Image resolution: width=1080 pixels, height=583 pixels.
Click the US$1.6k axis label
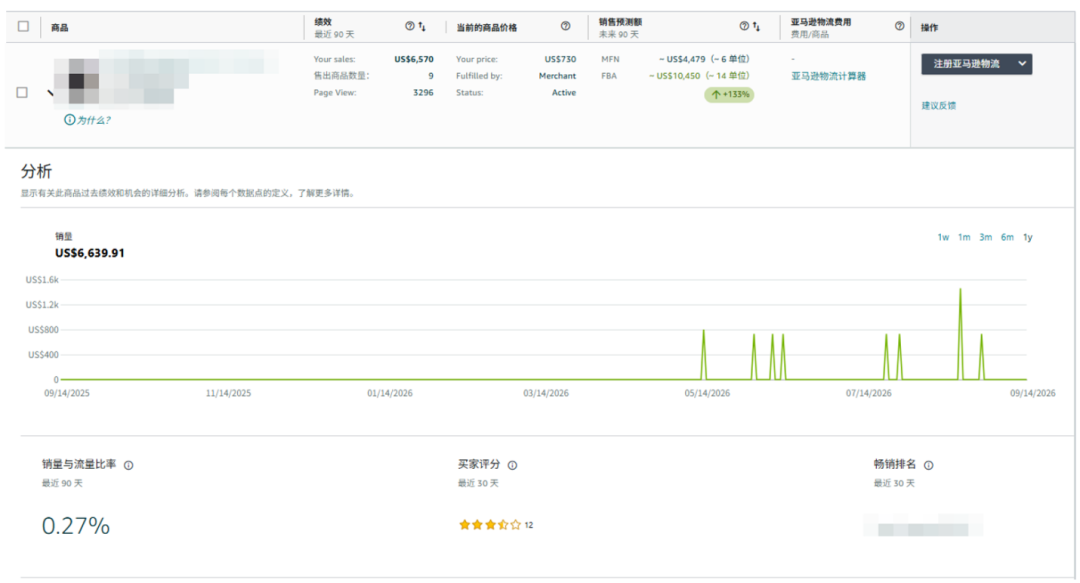(42, 280)
